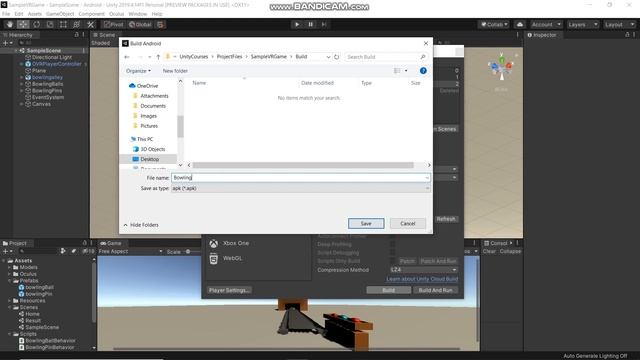Refresh the Build folder listing
The width and height of the screenshot is (640, 360).
(x=337, y=57)
